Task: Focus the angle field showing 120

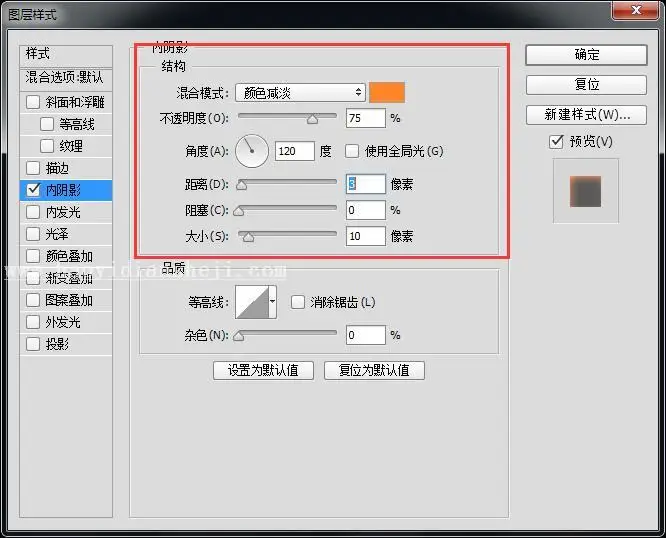Action: click(x=295, y=151)
